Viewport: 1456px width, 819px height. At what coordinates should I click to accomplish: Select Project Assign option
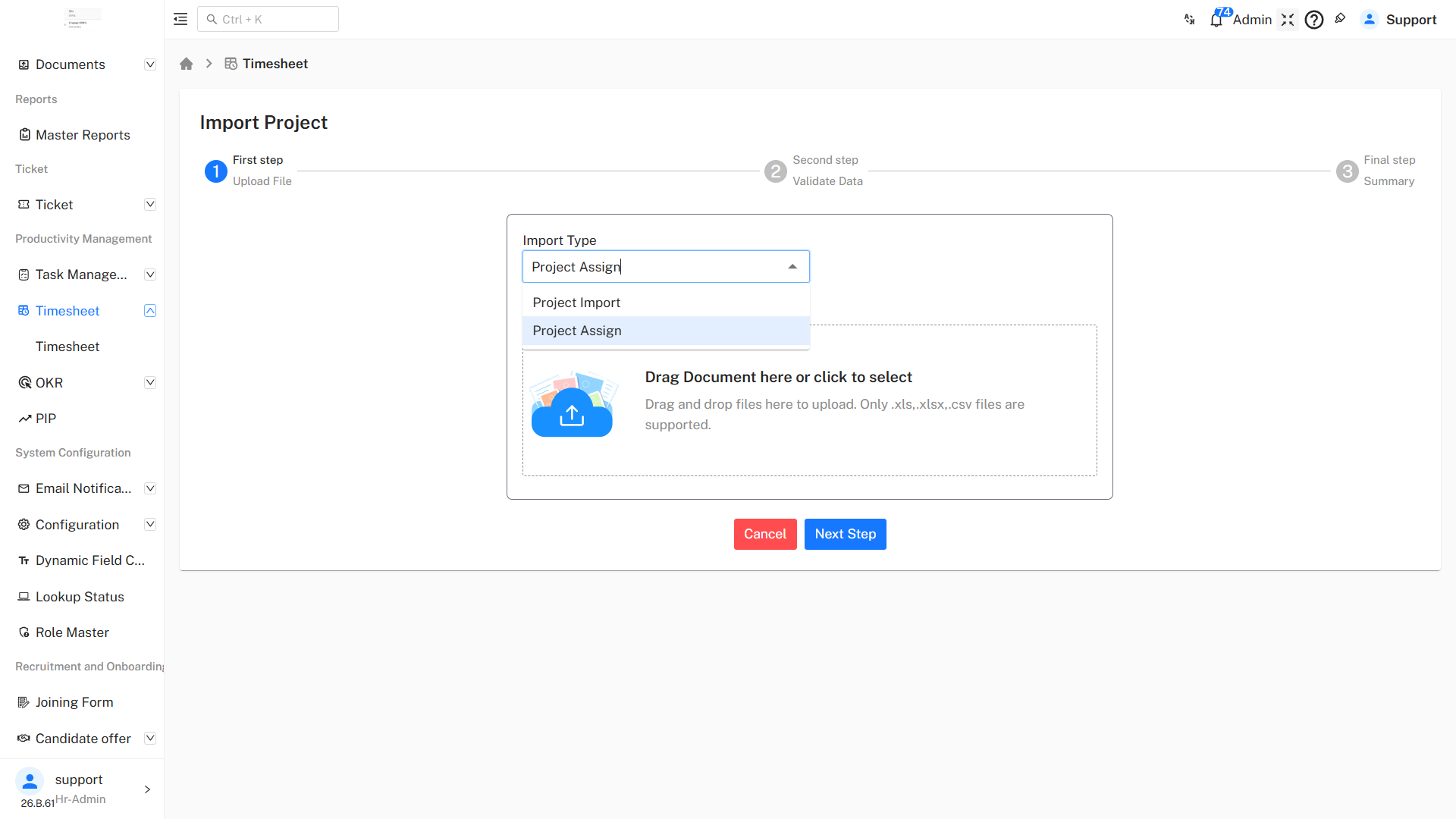pos(666,331)
